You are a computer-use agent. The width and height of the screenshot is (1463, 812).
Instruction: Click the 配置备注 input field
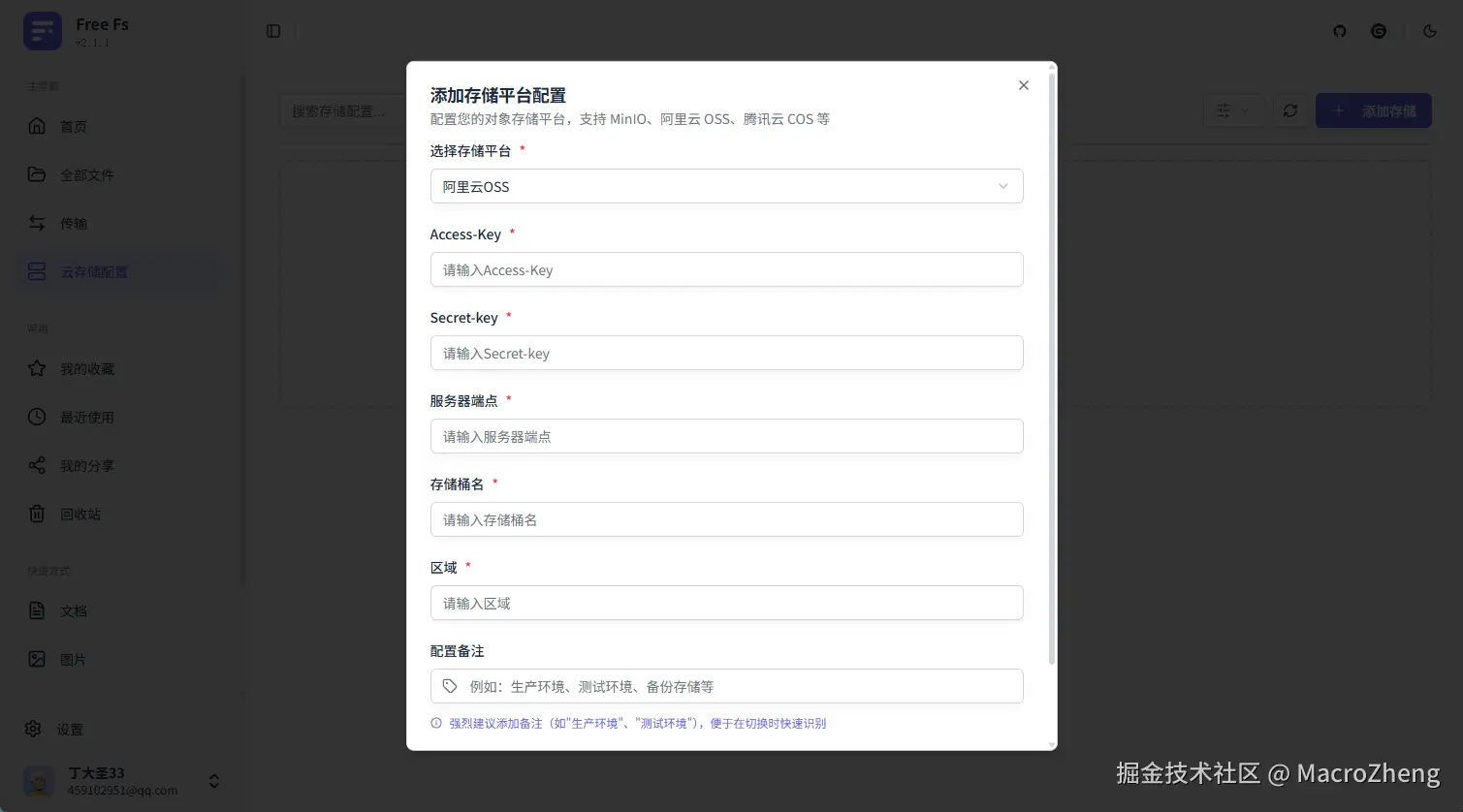tap(726, 686)
